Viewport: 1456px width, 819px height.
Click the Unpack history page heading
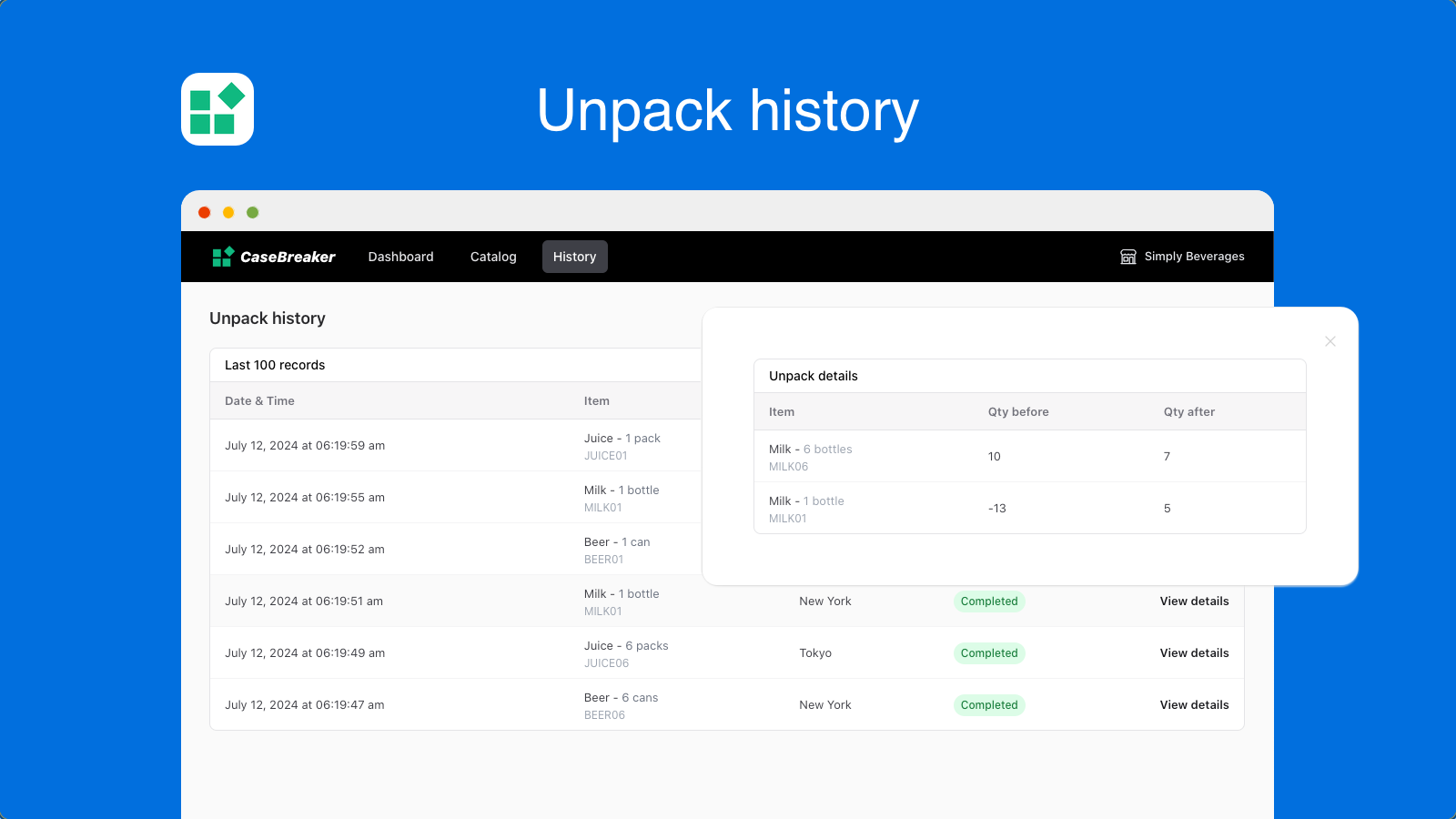tap(268, 318)
